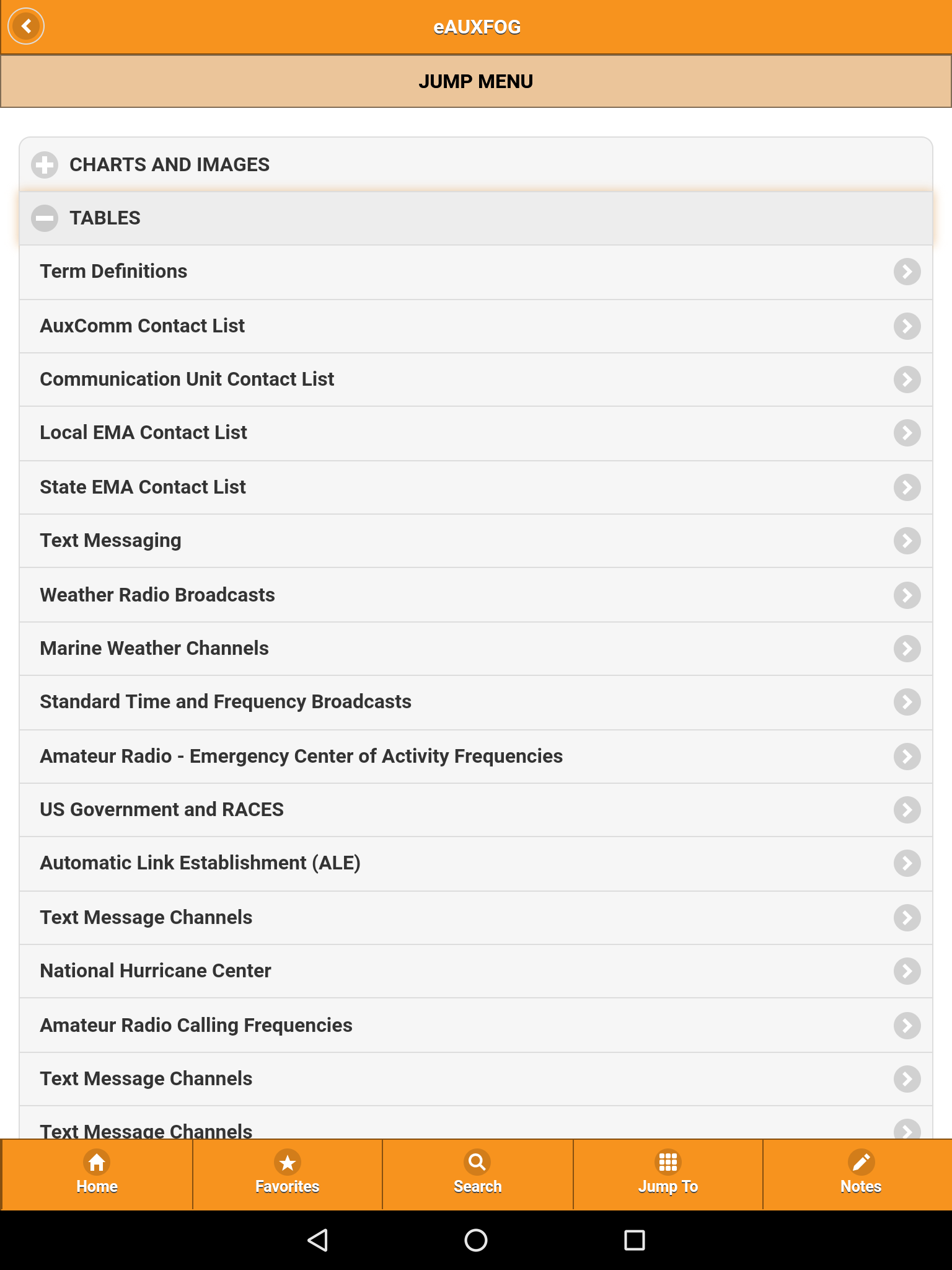952x1270 pixels.
Task: Collapse the Tables section
Action: tap(476, 218)
